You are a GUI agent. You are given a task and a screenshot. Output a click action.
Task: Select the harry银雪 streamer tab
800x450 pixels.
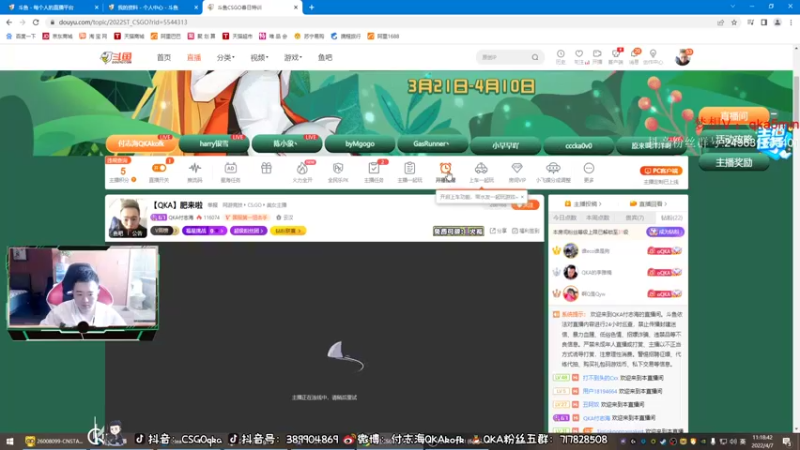coord(214,144)
